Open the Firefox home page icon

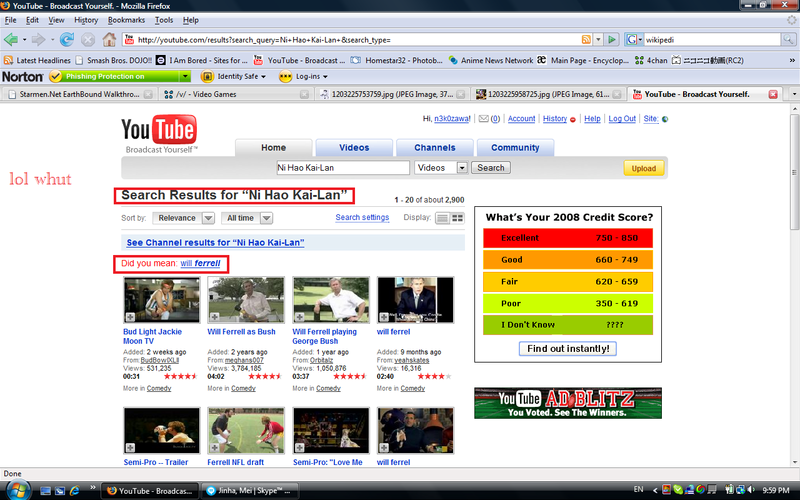pyautogui.click(x=109, y=39)
